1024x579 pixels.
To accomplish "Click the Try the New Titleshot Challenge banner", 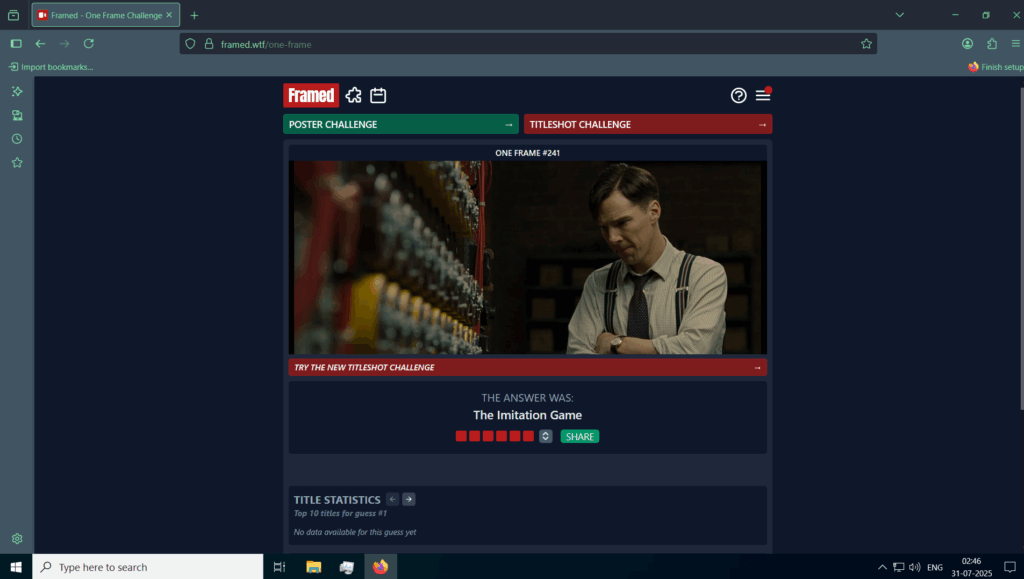I will click(527, 367).
